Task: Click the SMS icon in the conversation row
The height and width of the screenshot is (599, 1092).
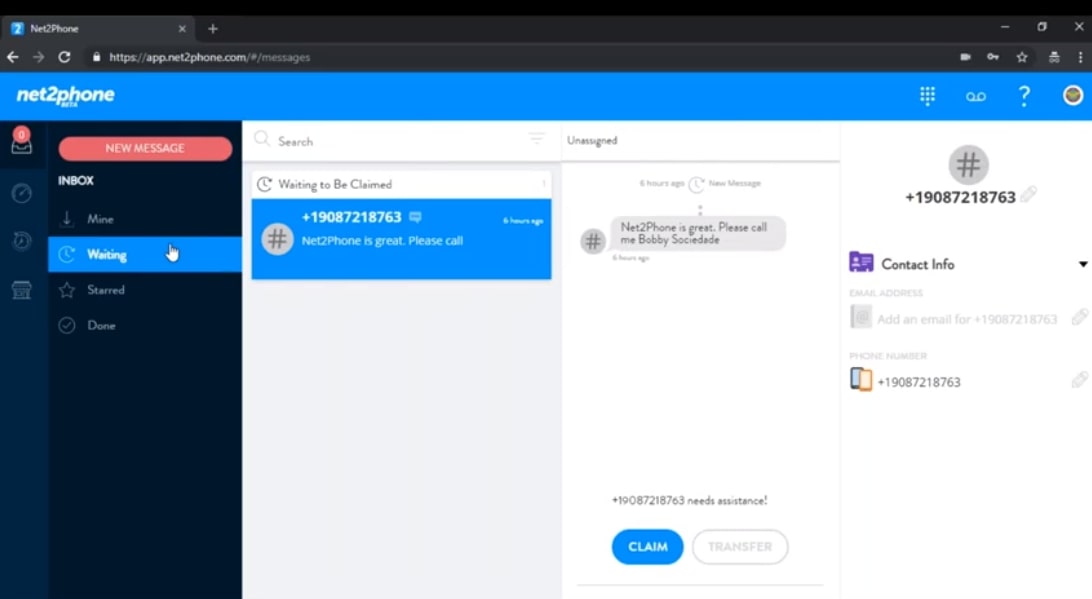Action: pyautogui.click(x=415, y=217)
